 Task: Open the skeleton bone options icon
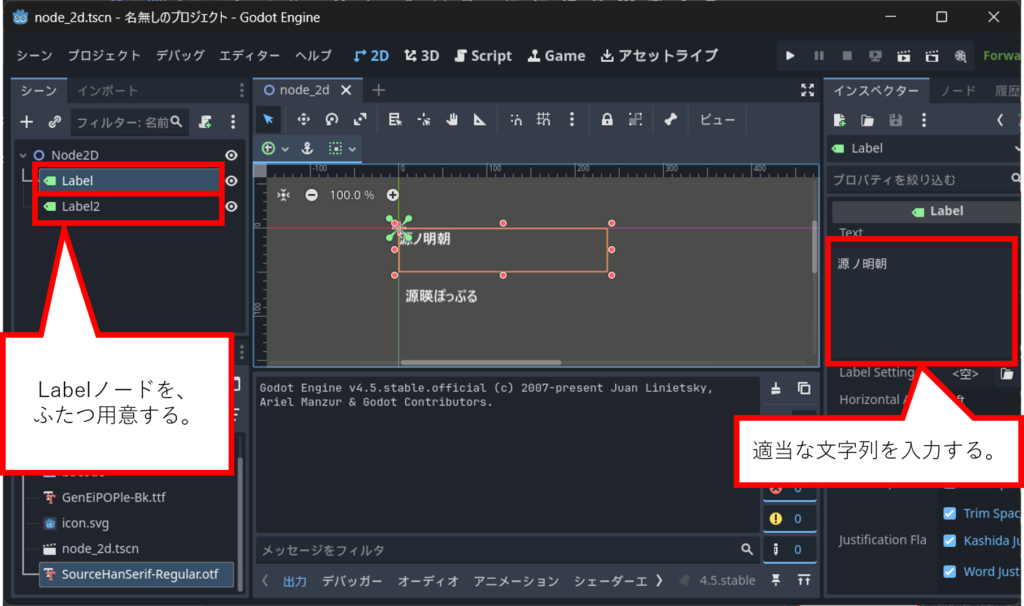[x=671, y=119]
